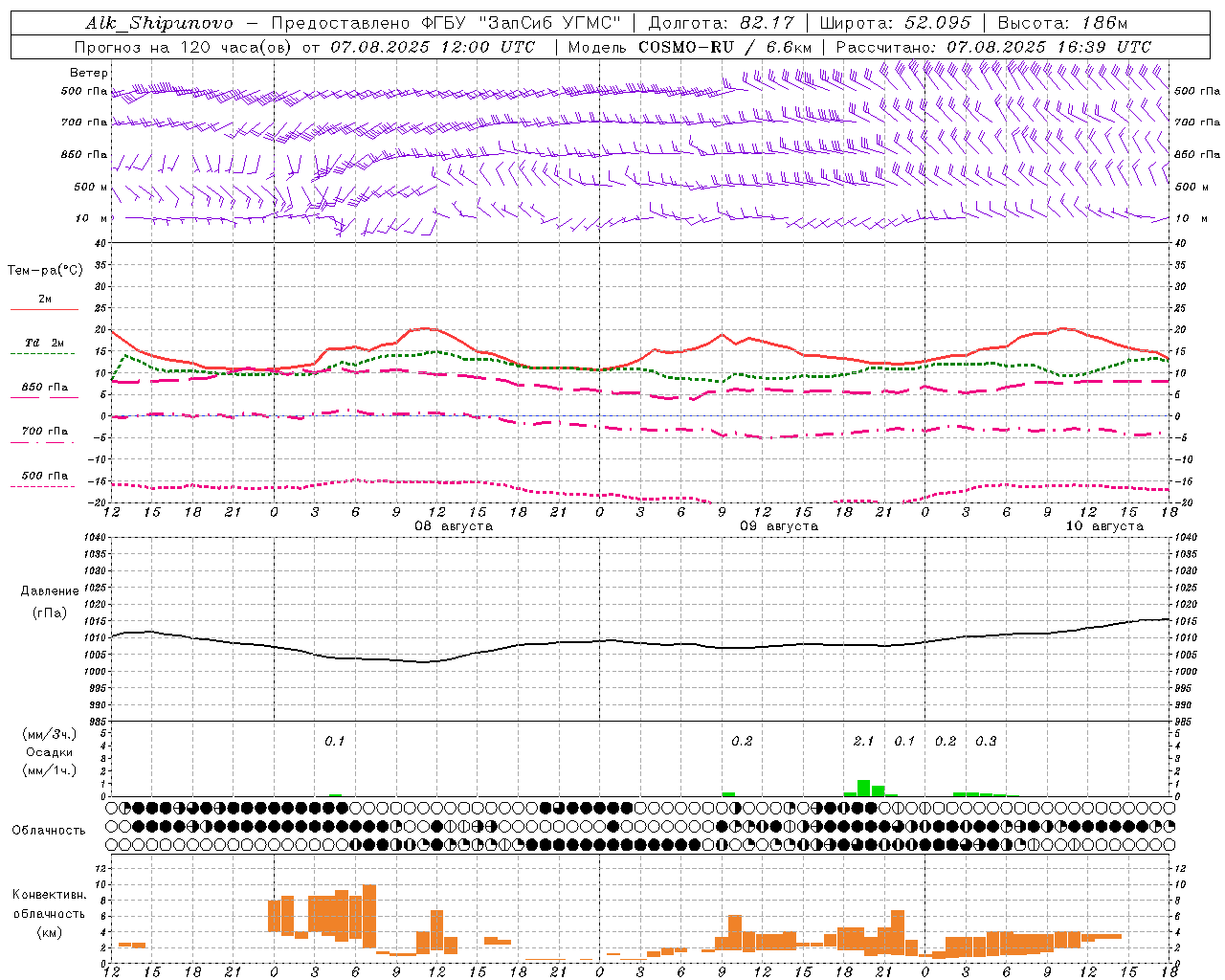Click the text Предоставлено ФГБУ "ЗапСиб УГМС"
This screenshot has height=980, width=1225.
[x=446, y=23]
